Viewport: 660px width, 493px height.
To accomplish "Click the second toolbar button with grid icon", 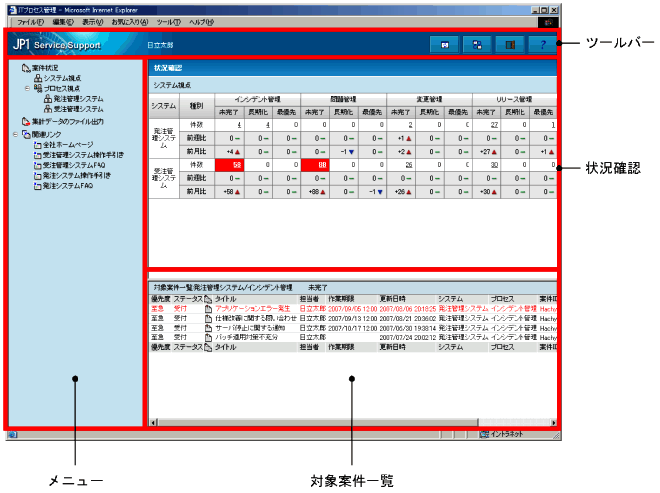I will [x=477, y=45].
